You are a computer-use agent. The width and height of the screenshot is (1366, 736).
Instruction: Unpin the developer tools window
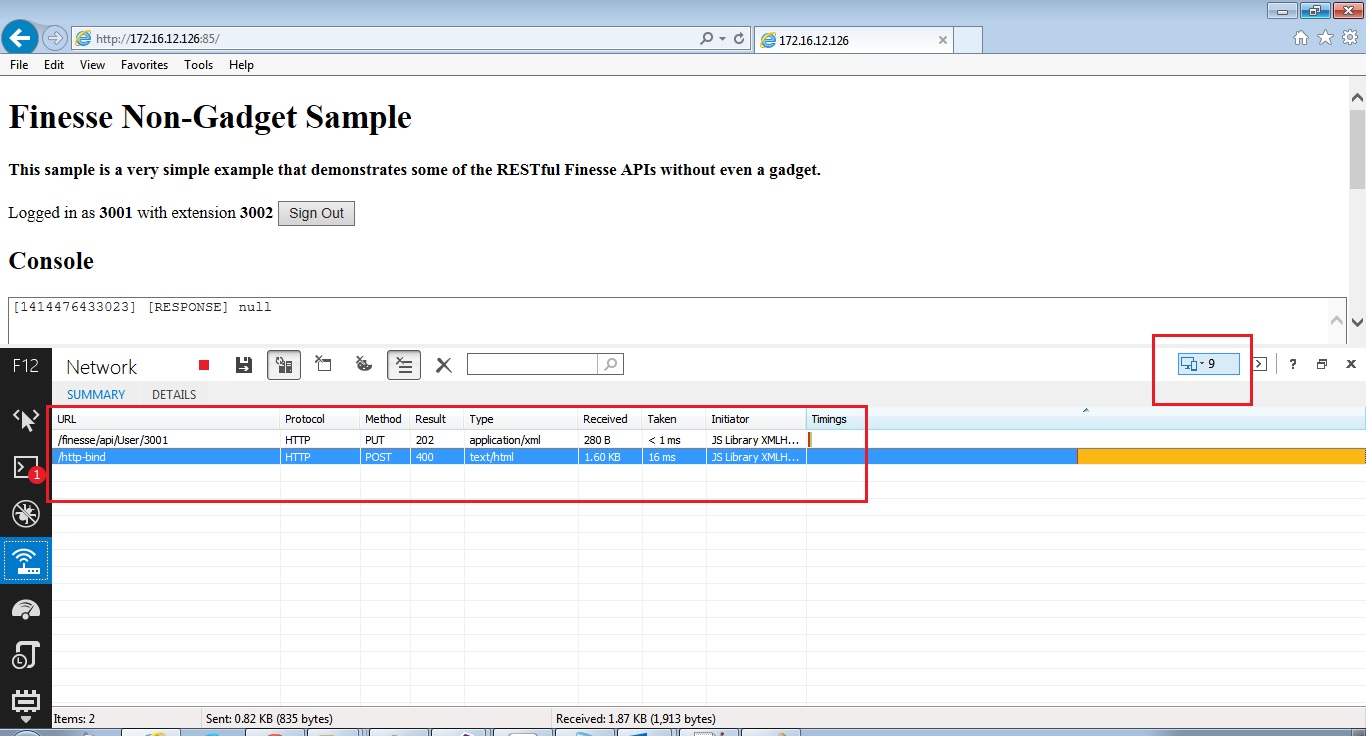tap(1322, 364)
